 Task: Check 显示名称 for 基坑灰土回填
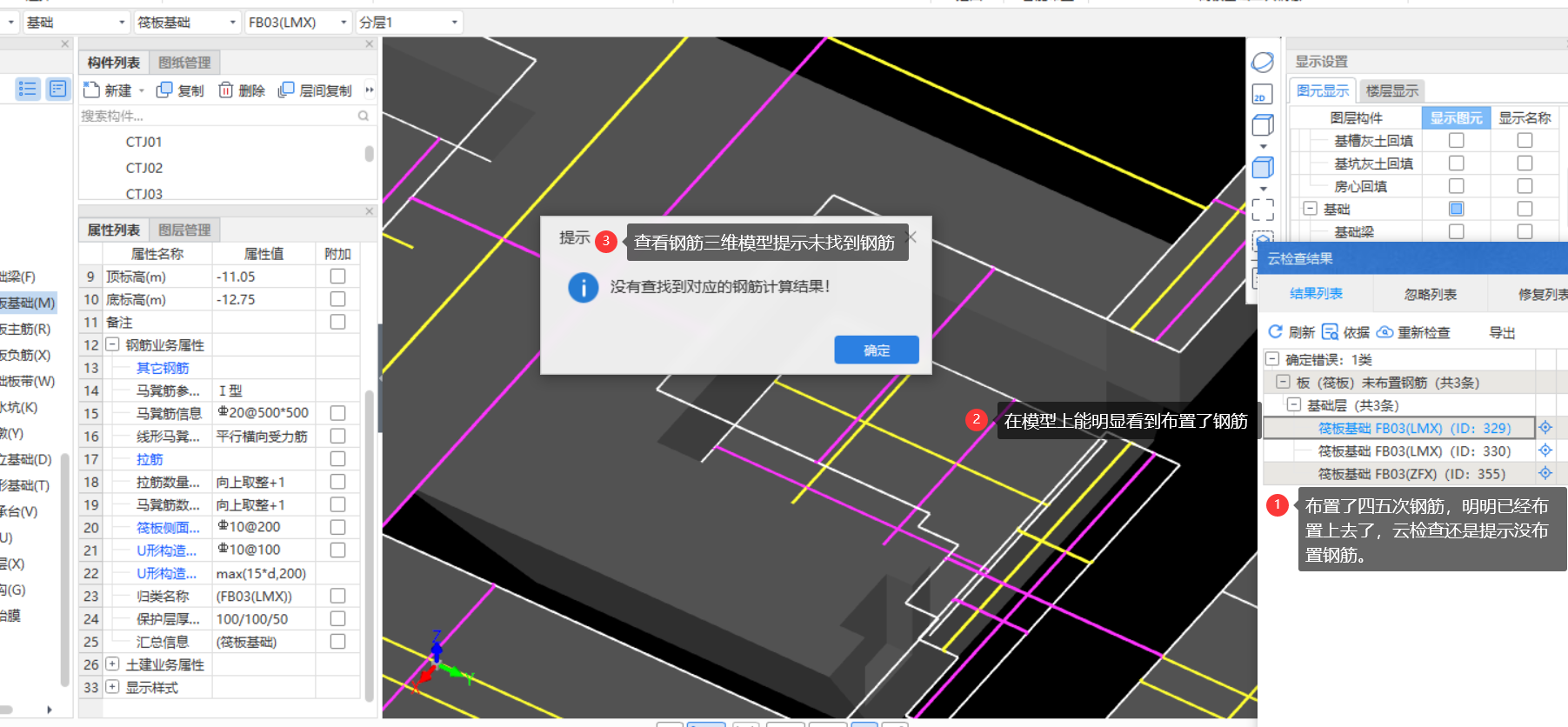pyautogui.click(x=1525, y=163)
